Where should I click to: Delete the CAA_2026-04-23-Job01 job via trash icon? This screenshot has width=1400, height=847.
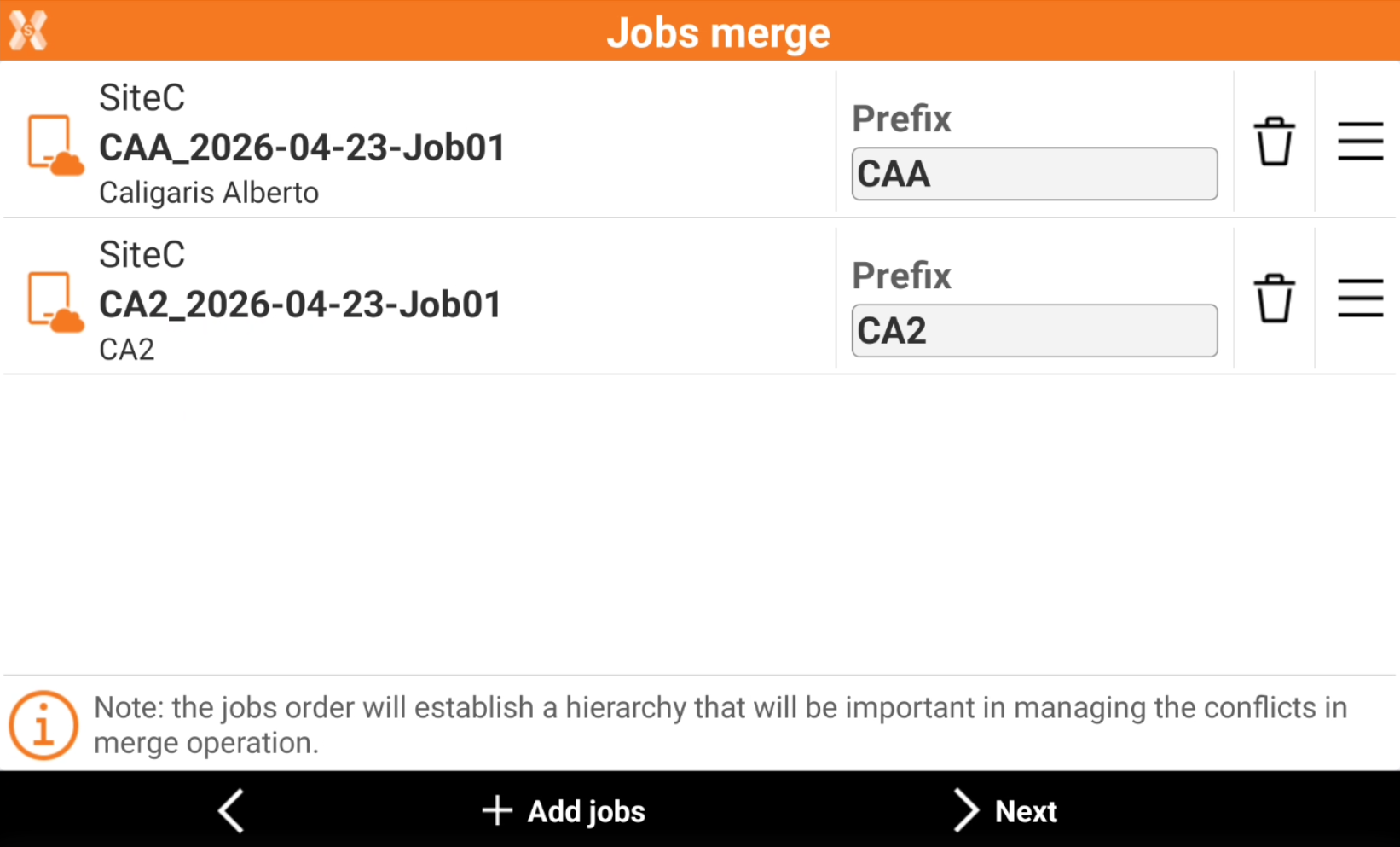click(1274, 142)
